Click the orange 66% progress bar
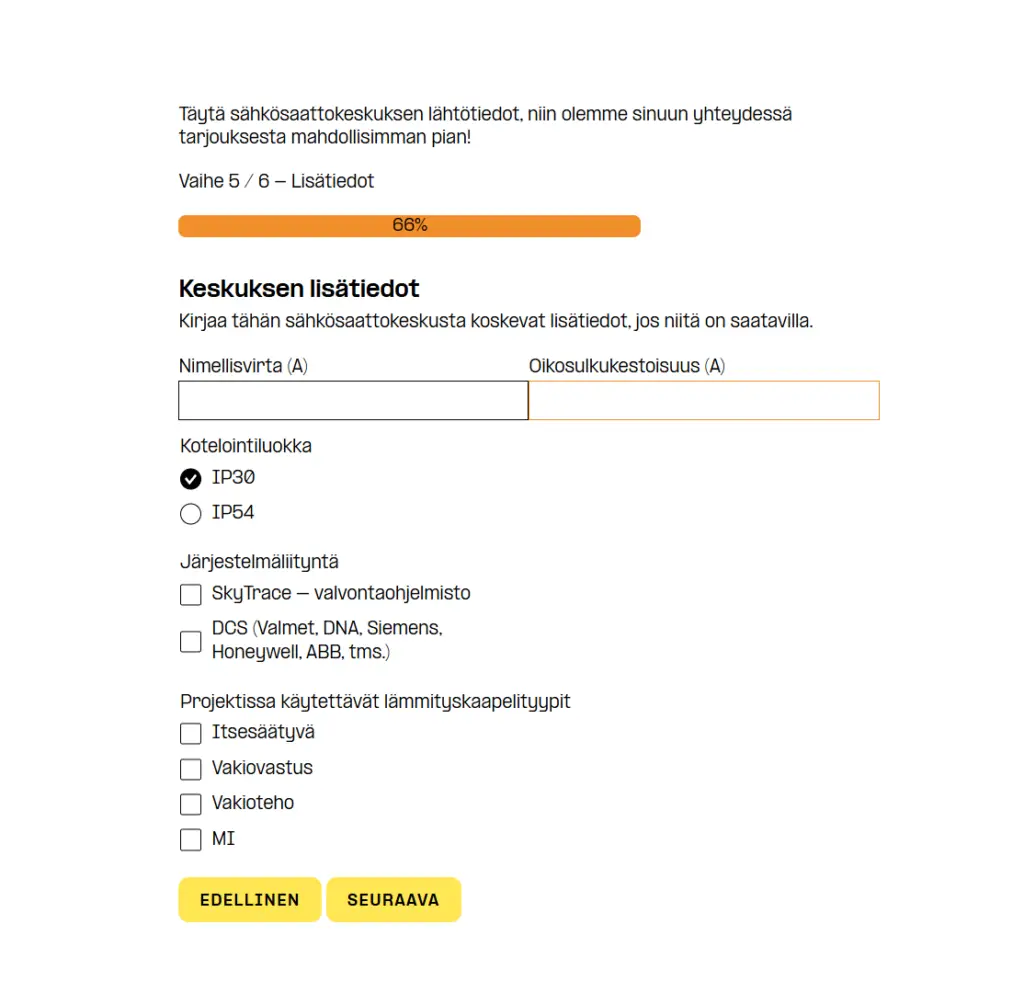Image resolution: width=1024 pixels, height=1004 pixels. click(x=409, y=226)
